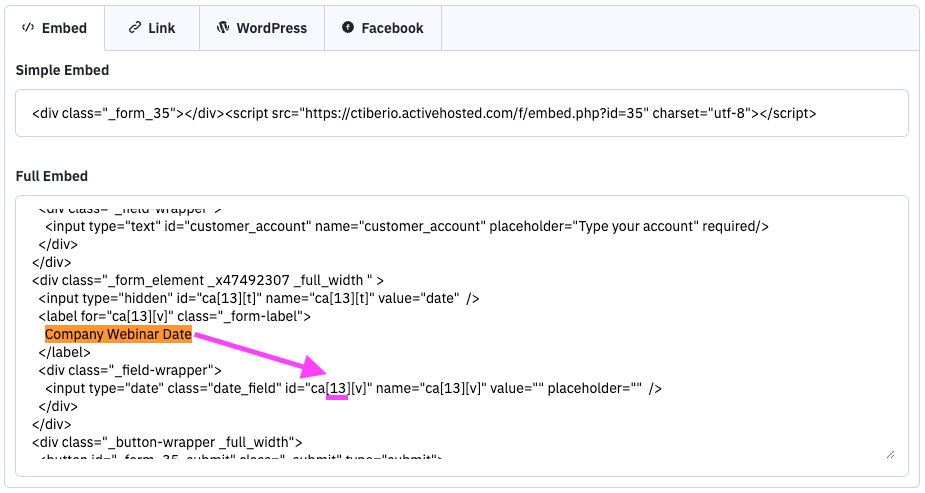Click the highlighted Company Webinar Date text
The height and width of the screenshot is (493, 925).
click(x=118, y=334)
